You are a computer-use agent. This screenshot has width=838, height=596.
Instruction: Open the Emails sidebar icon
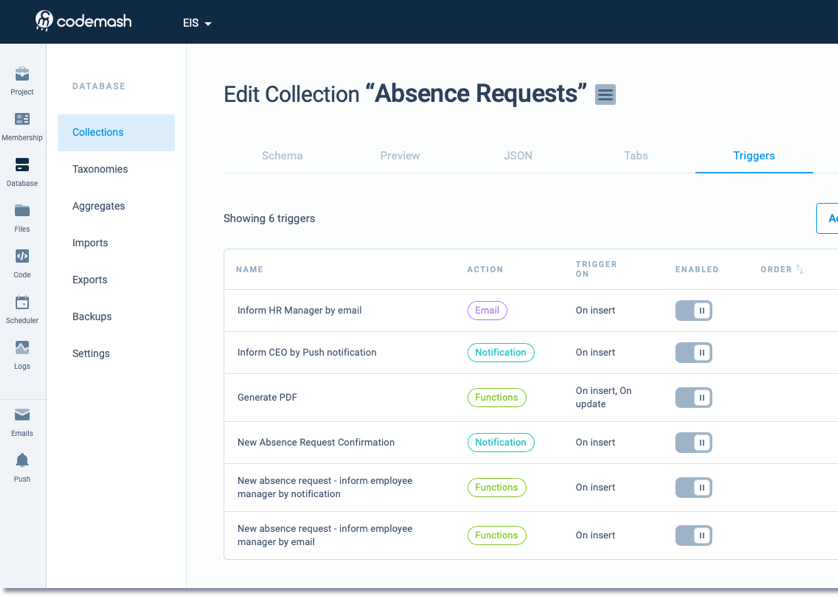(22, 422)
